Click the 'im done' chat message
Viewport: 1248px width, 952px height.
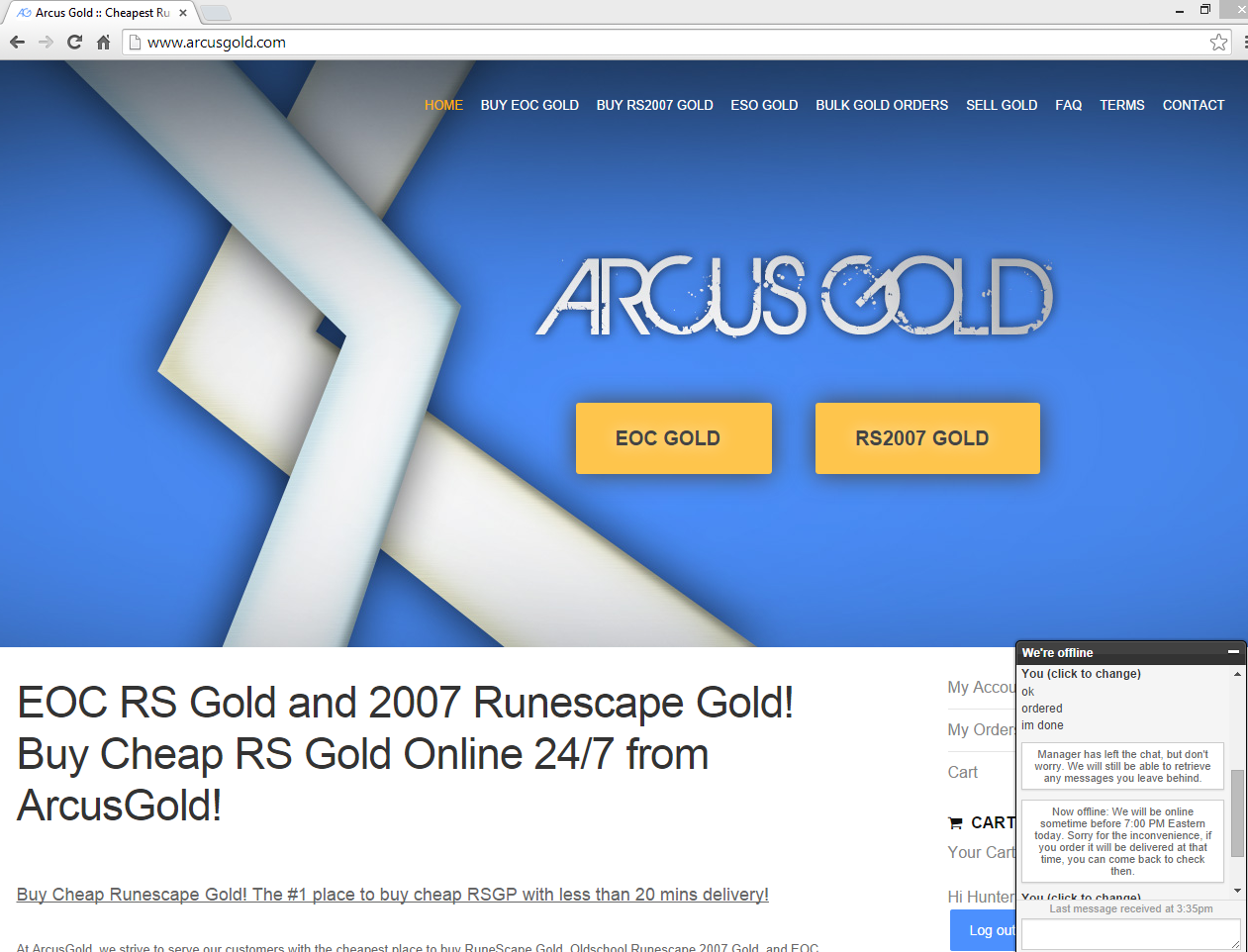pyautogui.click(x=1042, y=725)
